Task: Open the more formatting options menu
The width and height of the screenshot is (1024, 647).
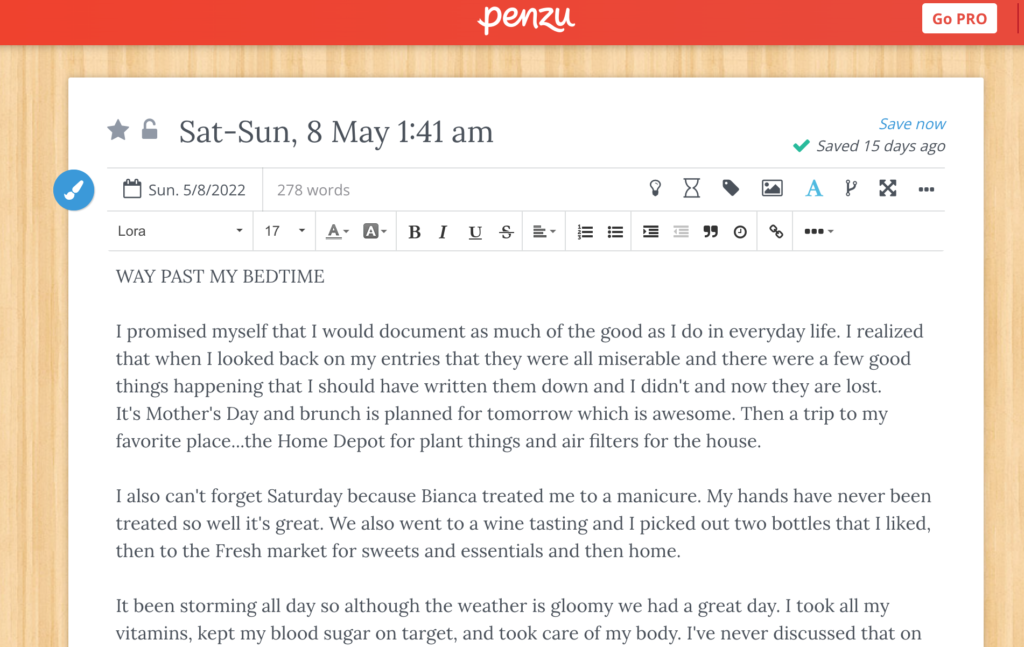Action: click(818, 231)
